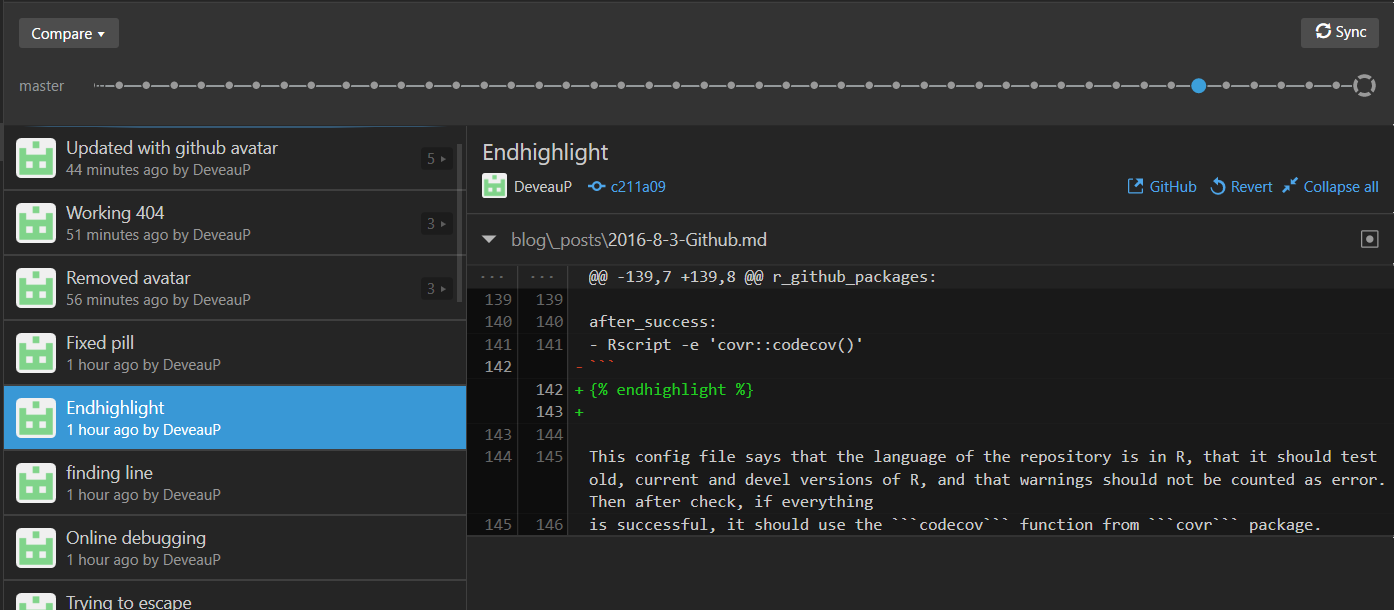The width and height of the screenshot is (1394, 610).
Task: Click the Sync button
Action: pos(1339,32)
